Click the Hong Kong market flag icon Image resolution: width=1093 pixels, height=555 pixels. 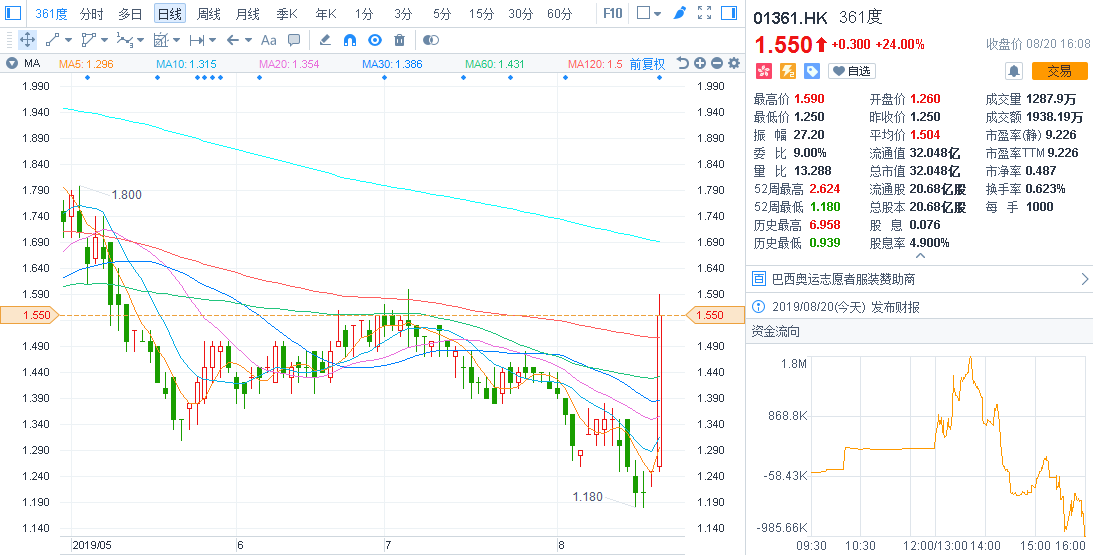click(765, 71)
